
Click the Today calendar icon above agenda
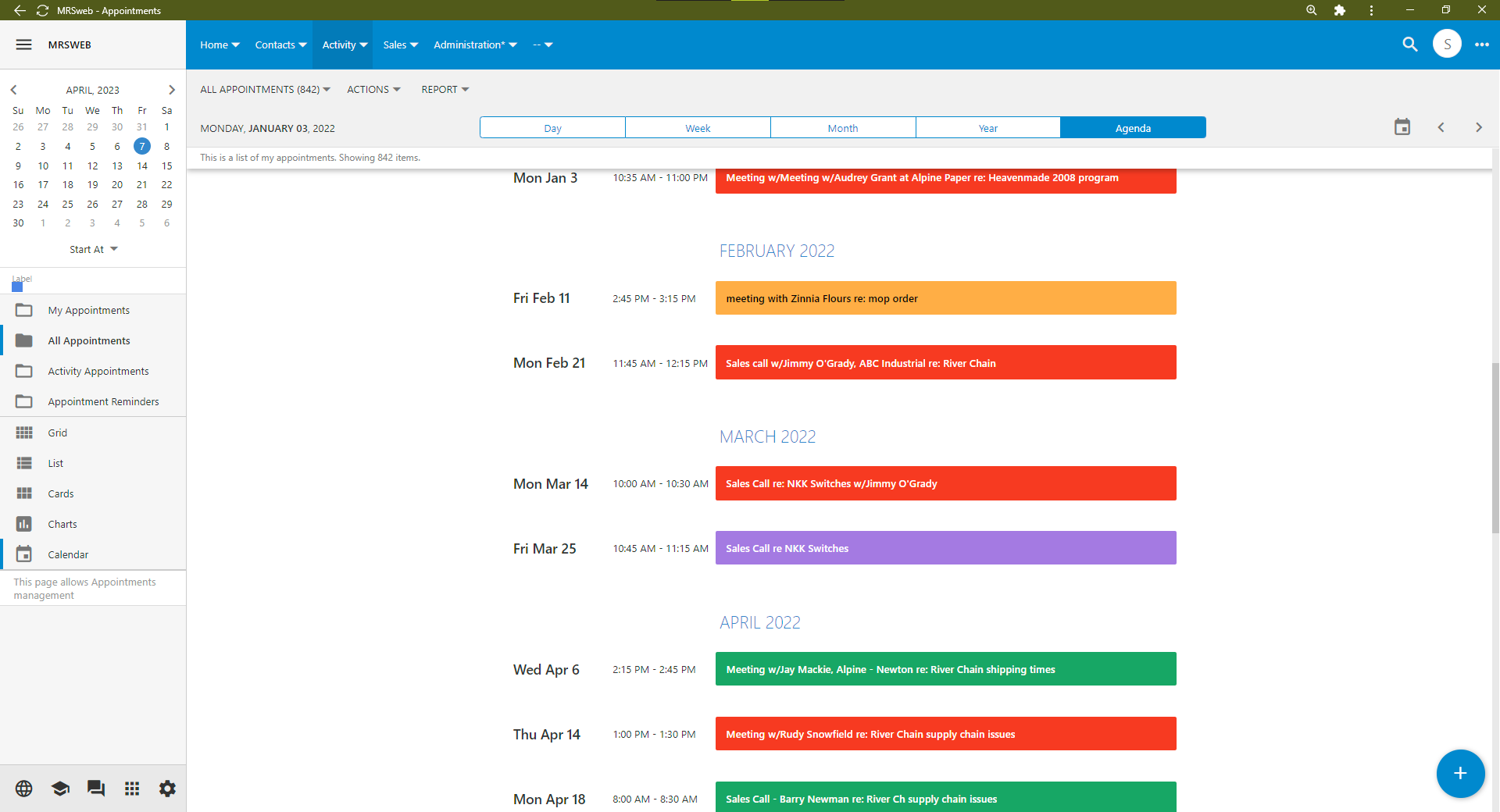(x=1402, y=126)
